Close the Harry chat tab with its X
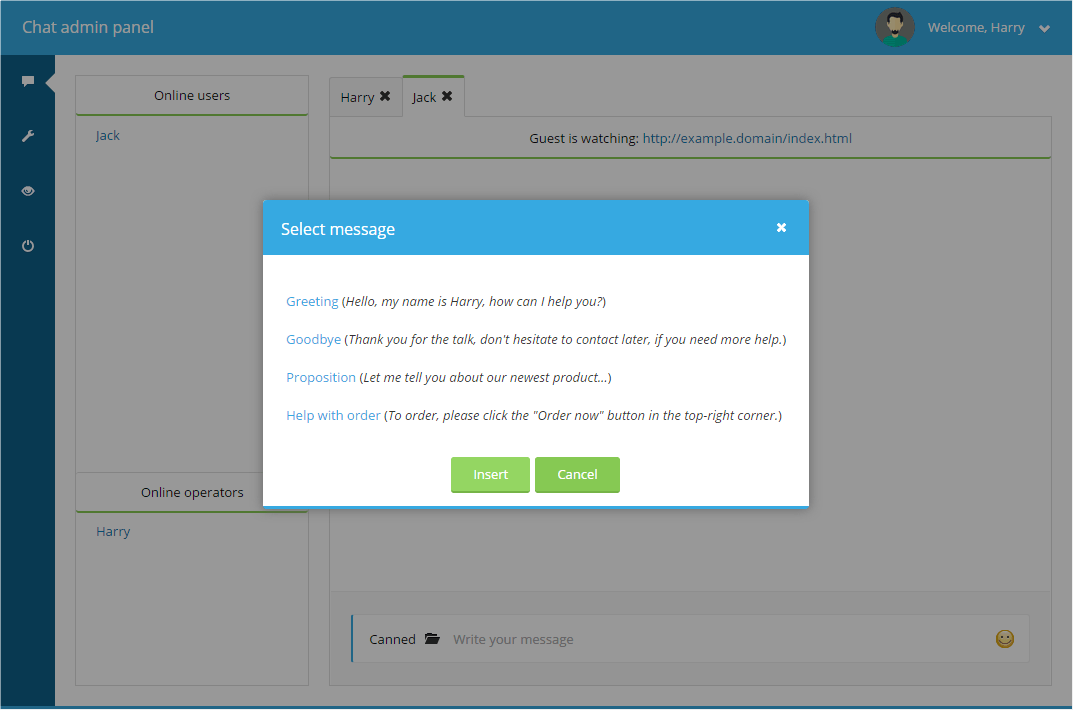 coord(385,96)
